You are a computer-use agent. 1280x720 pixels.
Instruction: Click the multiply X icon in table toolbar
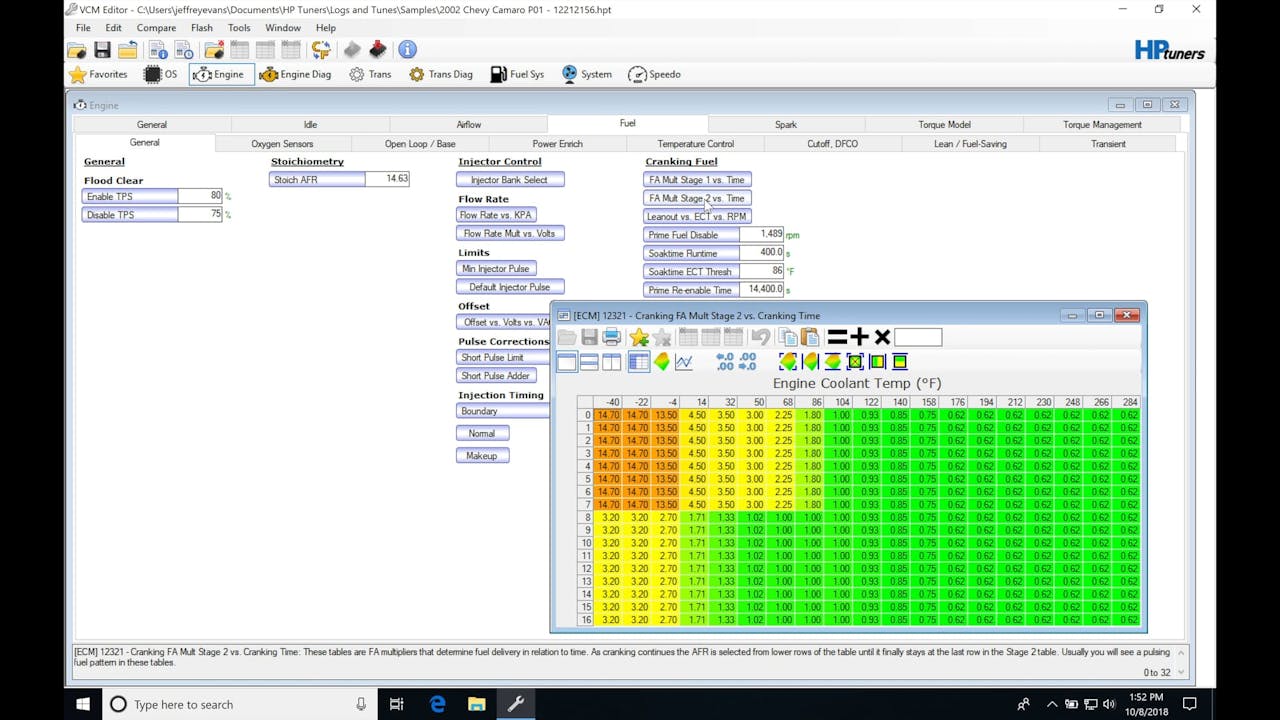882,337
